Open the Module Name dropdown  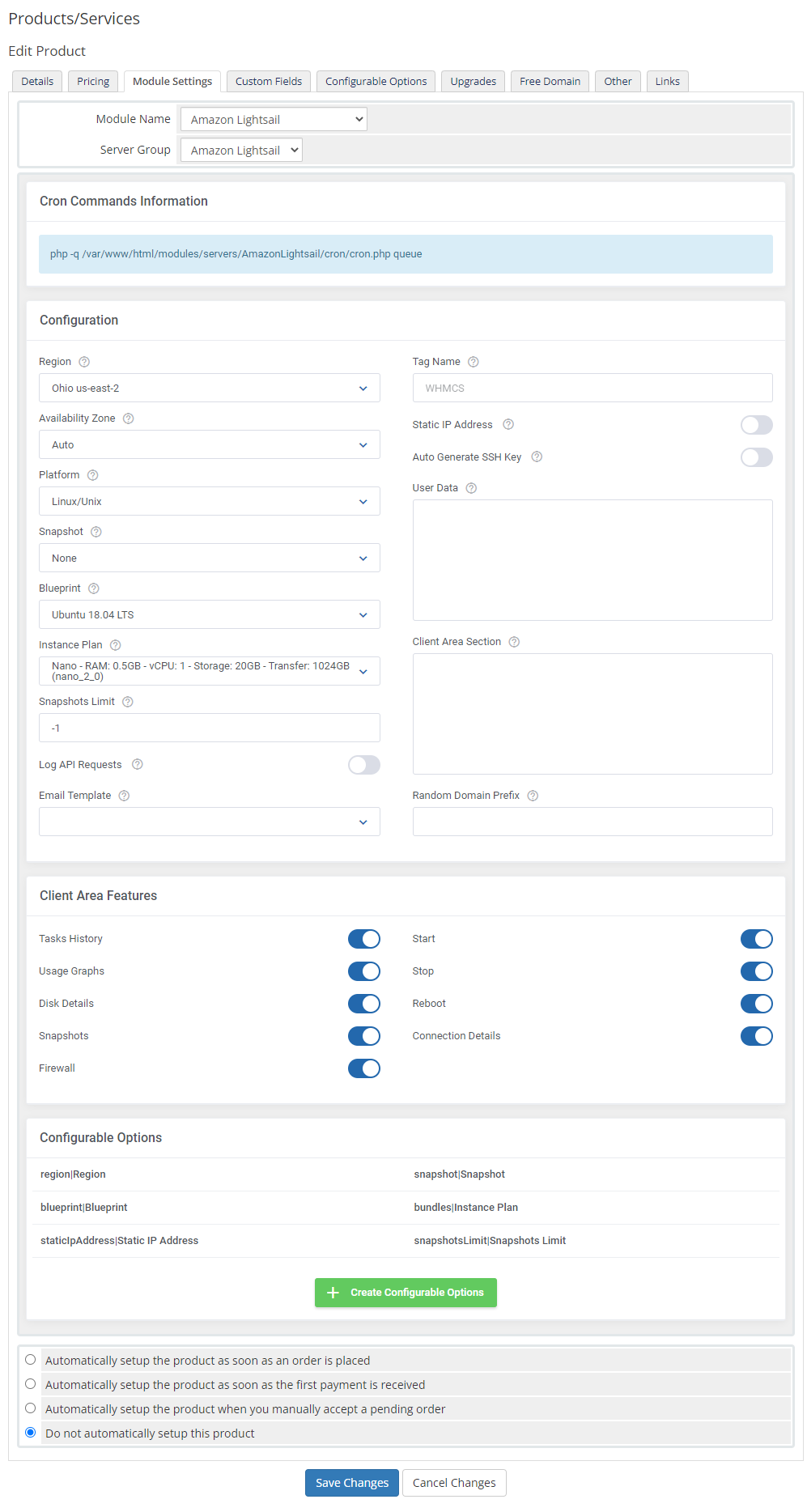tap(274, 119)
